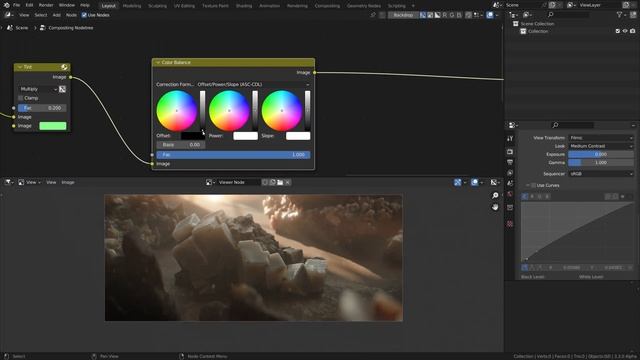Select backdrop Blue channel button

click(x=459, y=15)
